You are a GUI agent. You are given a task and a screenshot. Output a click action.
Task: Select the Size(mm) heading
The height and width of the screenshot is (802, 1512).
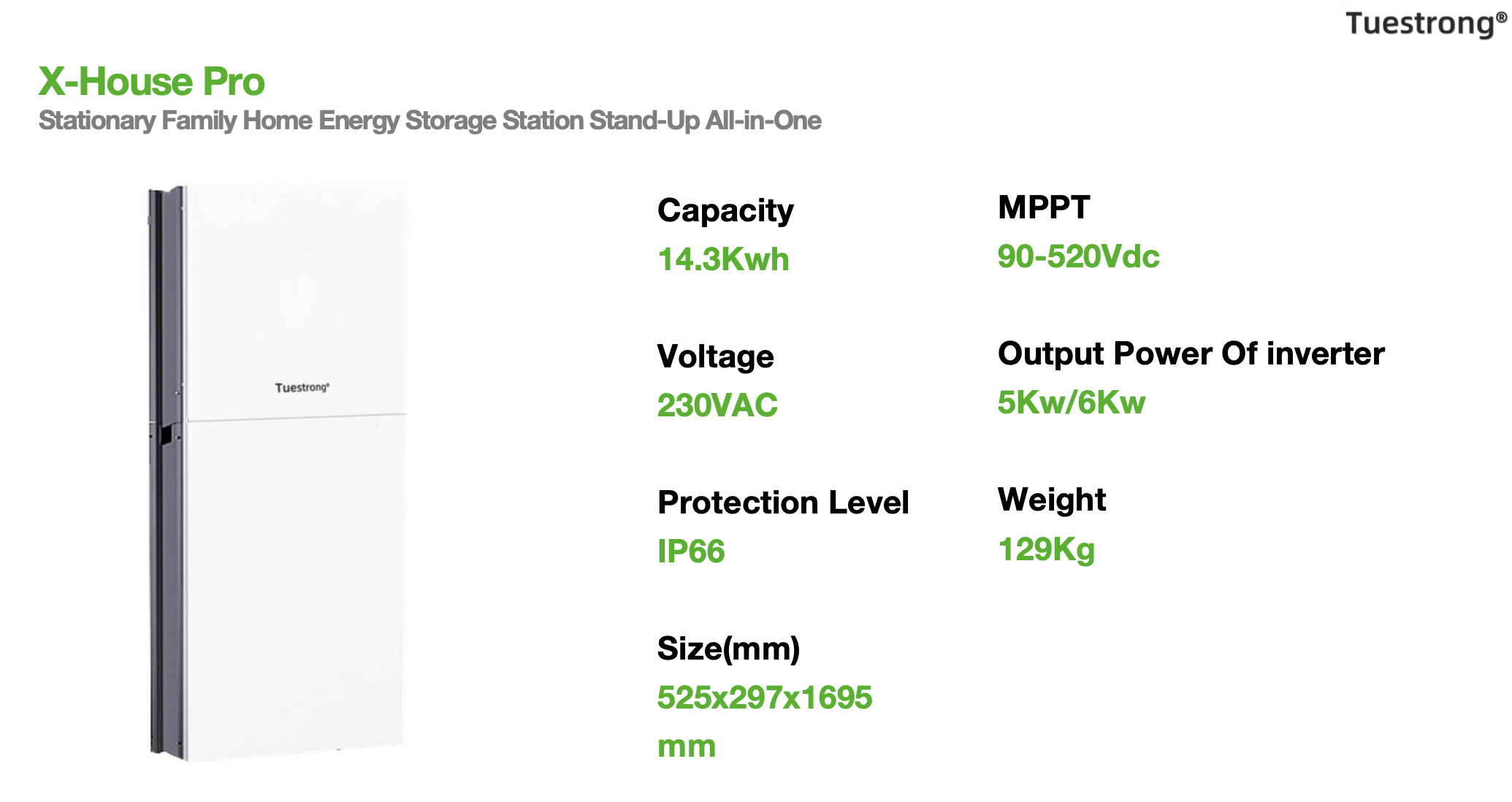click(x=728, y=649)
